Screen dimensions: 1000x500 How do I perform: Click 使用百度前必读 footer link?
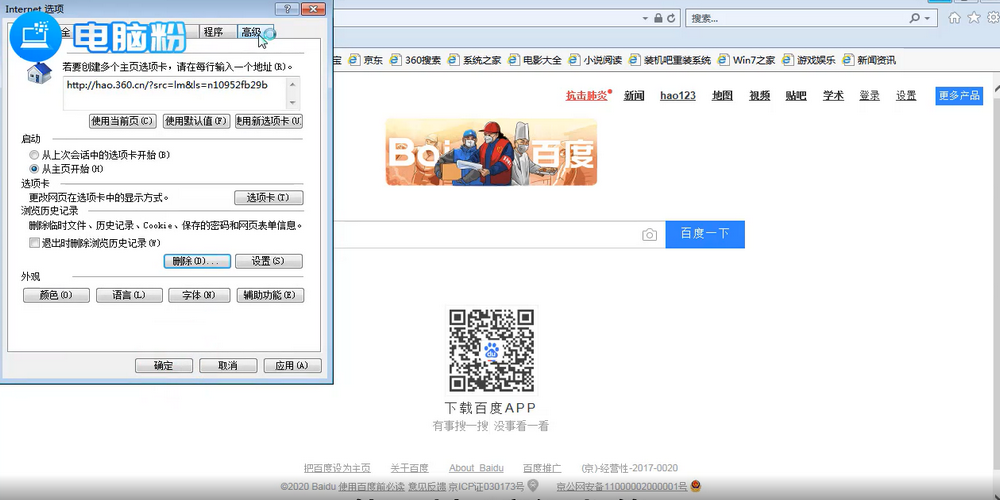[x=372, y=487]
